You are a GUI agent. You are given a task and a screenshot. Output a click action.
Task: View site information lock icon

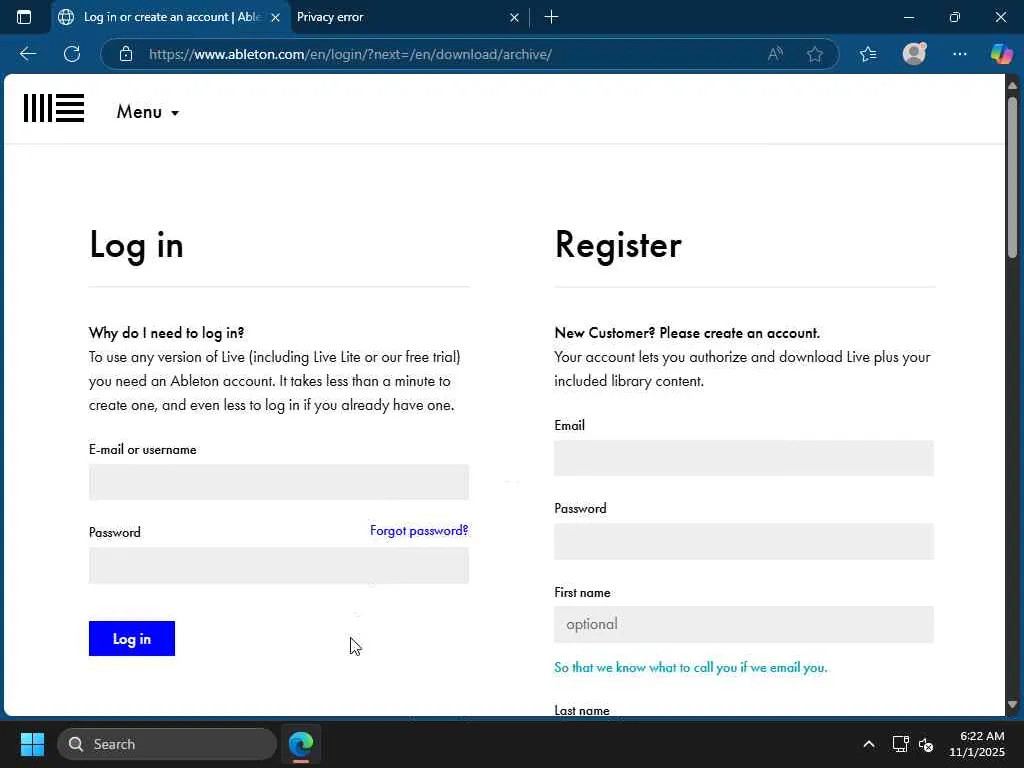pos(126,54)
